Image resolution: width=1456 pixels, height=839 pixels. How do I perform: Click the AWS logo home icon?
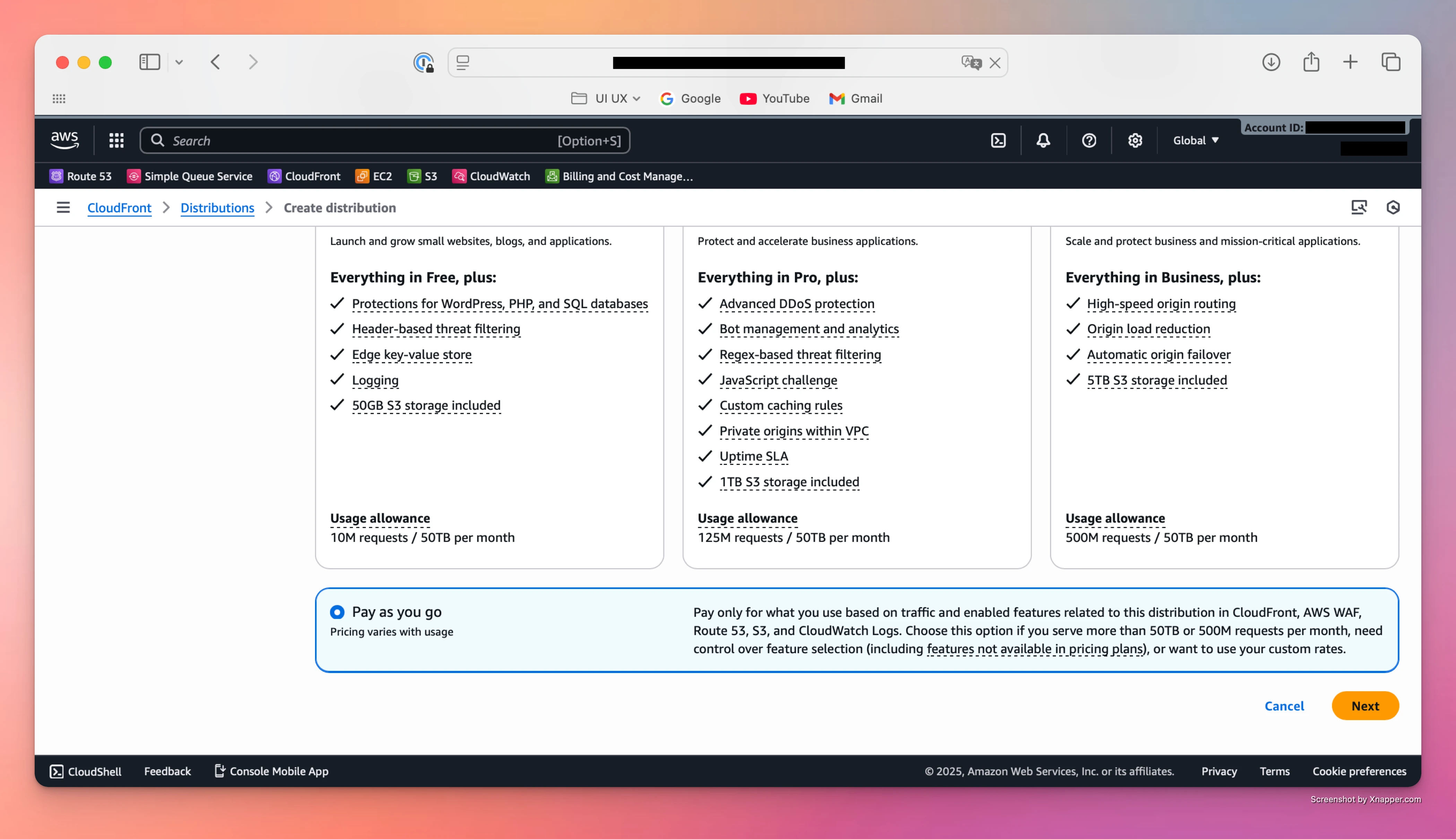[64, 140]
